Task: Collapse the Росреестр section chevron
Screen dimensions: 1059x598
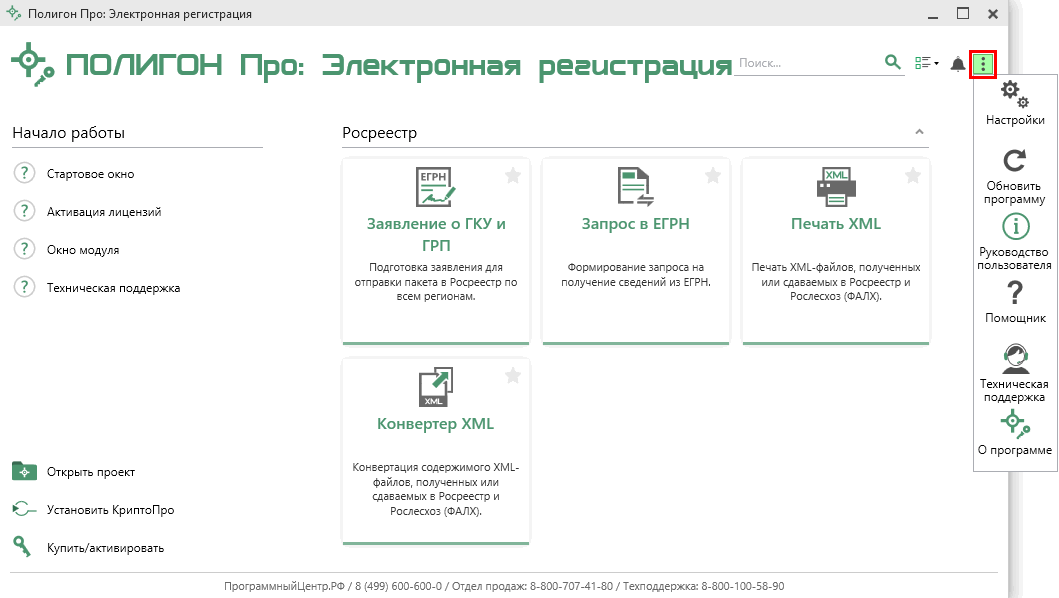Action: click(x=919, y=132)
